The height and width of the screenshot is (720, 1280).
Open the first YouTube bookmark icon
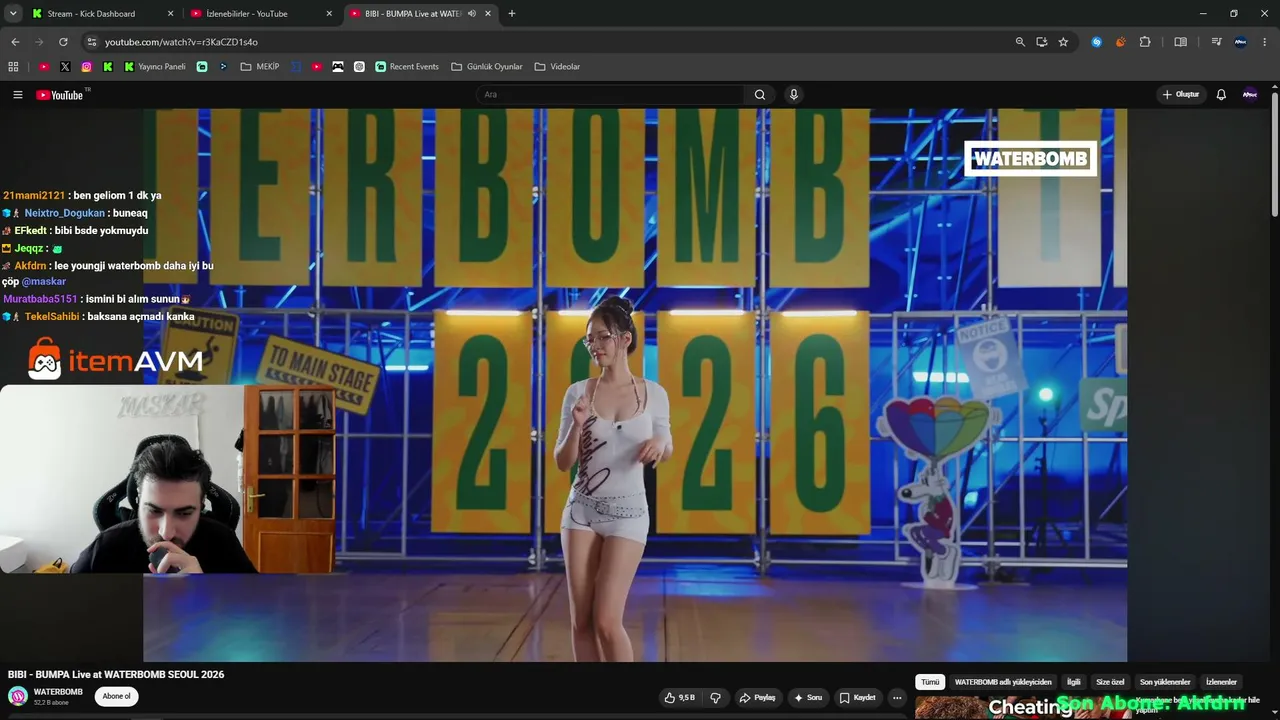point(44,67)
